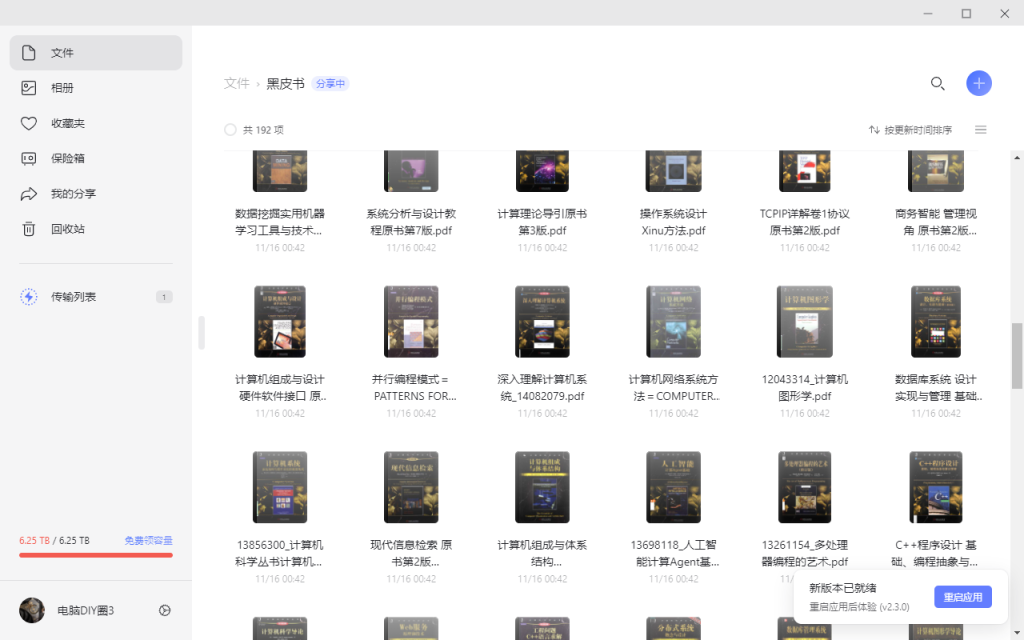1024x640 pixels.
Task: Click file name 现代信息检索 原书第2版
Action: point(411,553)
